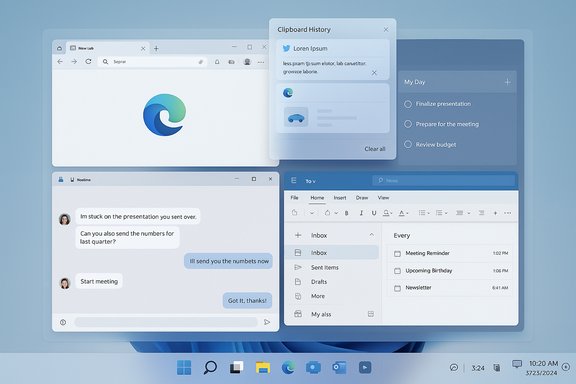Open the Meeting Reminder email
The width and height of the screenshot is (576, 384).
coord(450,253)
